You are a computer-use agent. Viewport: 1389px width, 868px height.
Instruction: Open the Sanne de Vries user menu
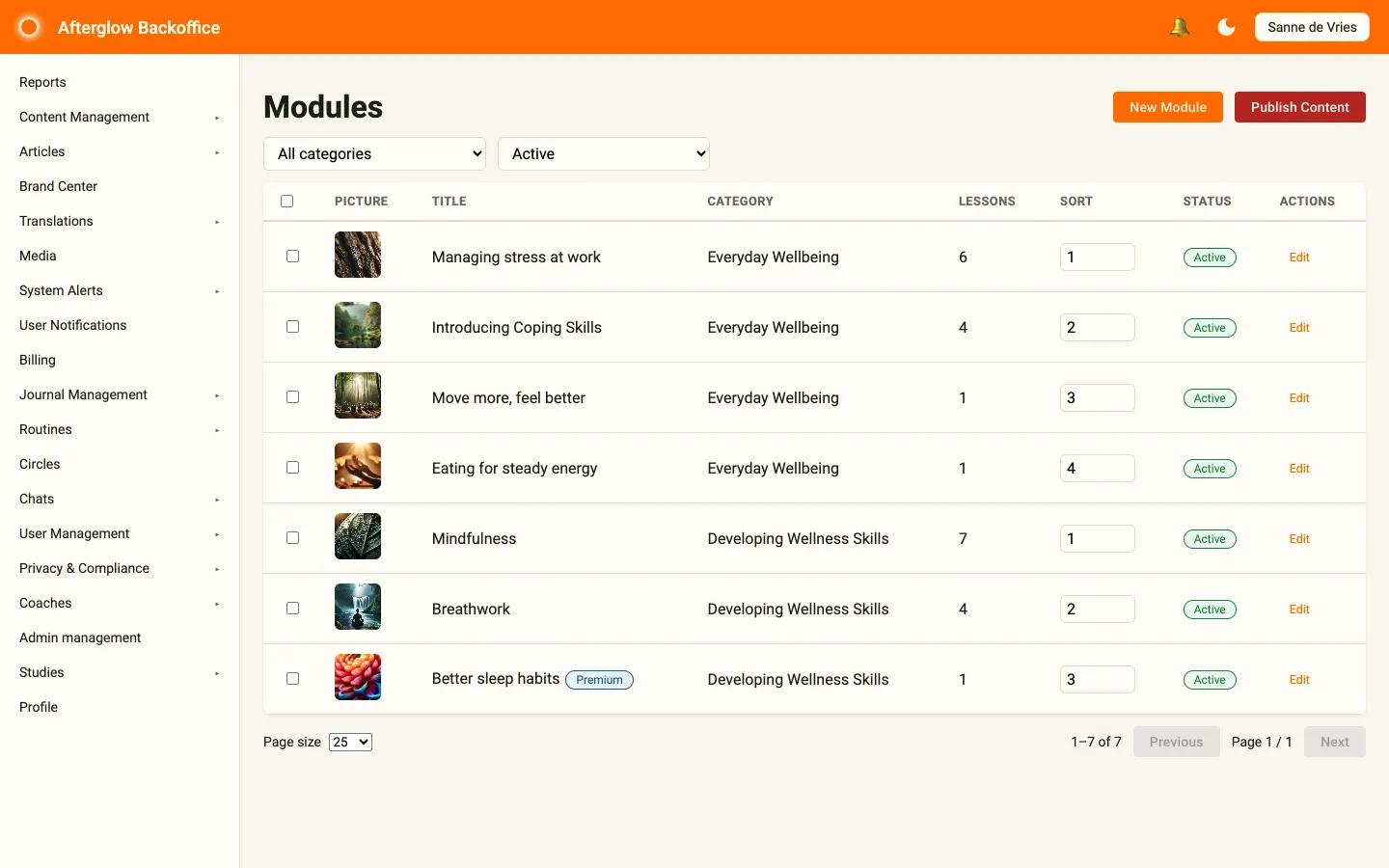(1312, 27)
